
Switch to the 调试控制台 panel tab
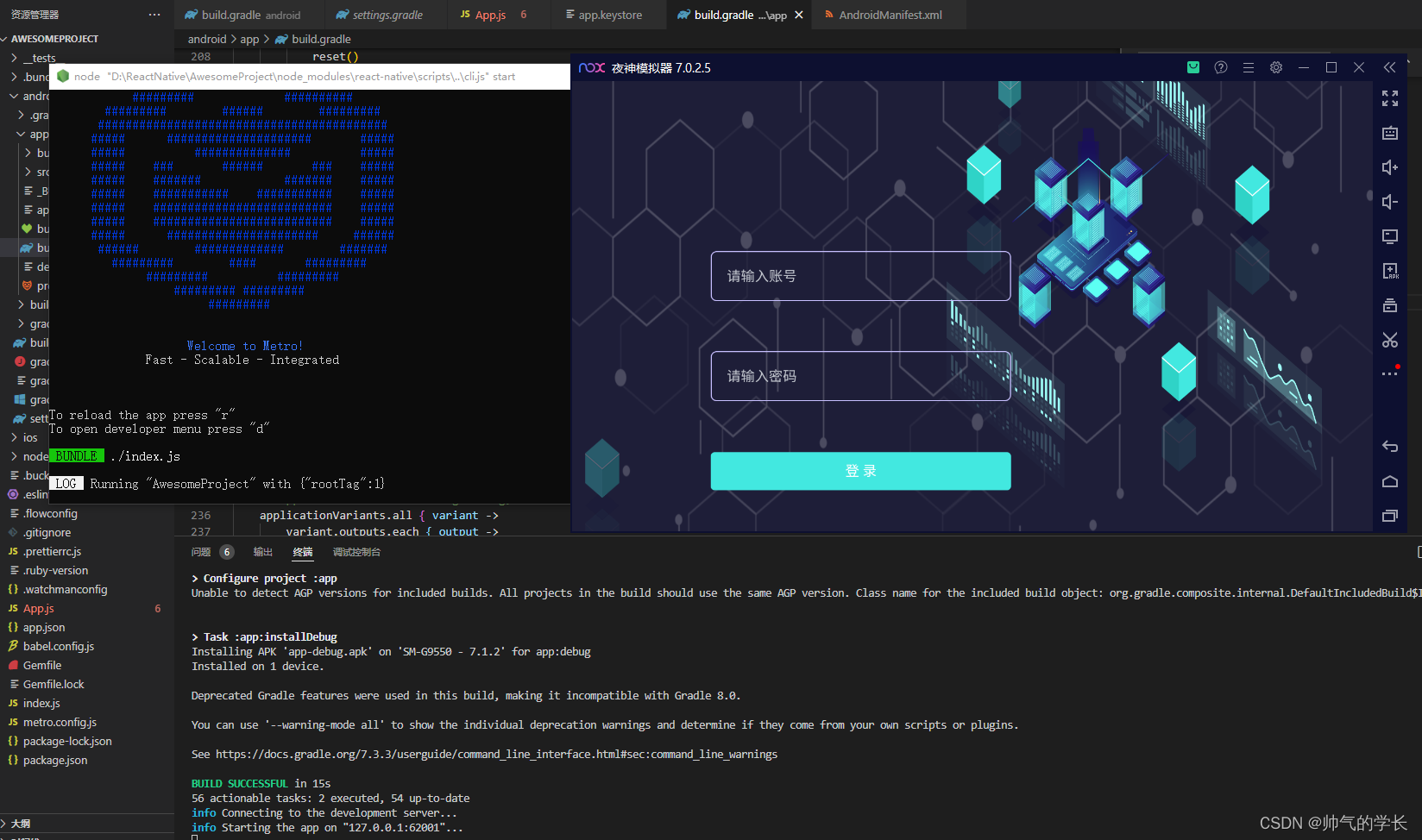[x=356, y=552]
